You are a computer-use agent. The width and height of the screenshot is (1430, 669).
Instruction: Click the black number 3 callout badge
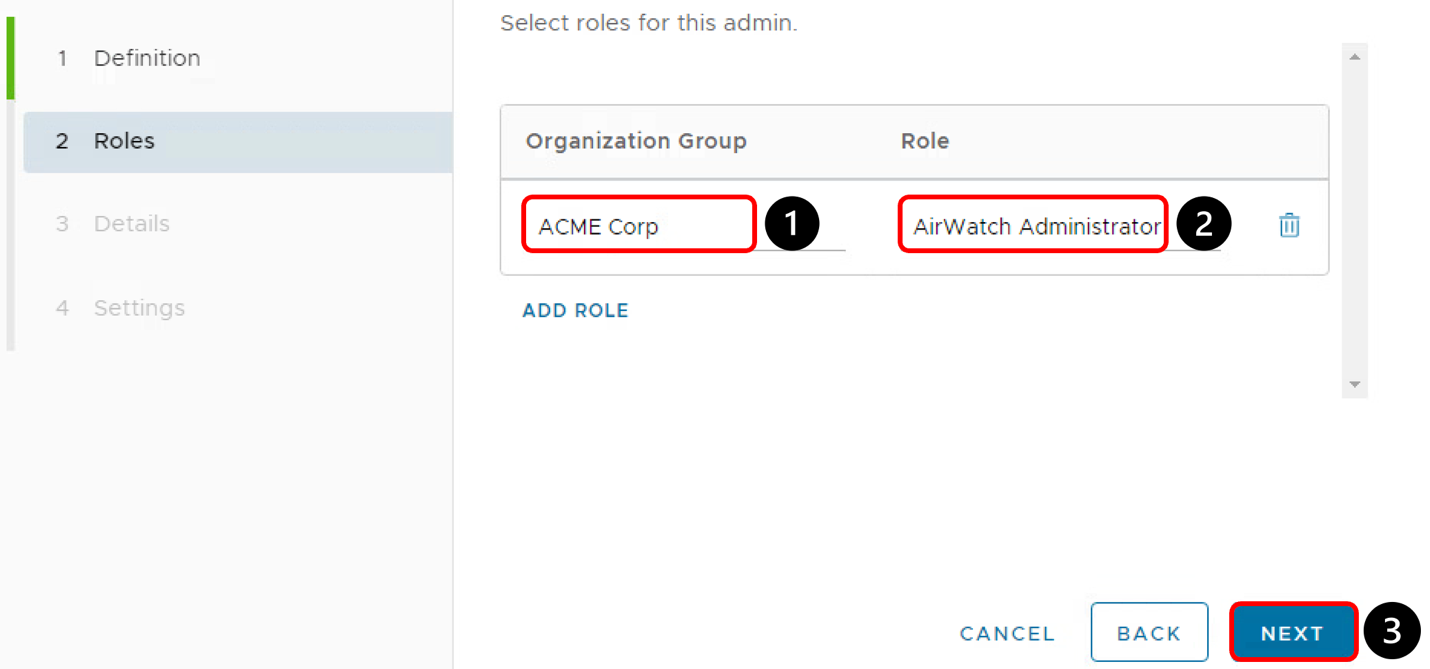1391,631
